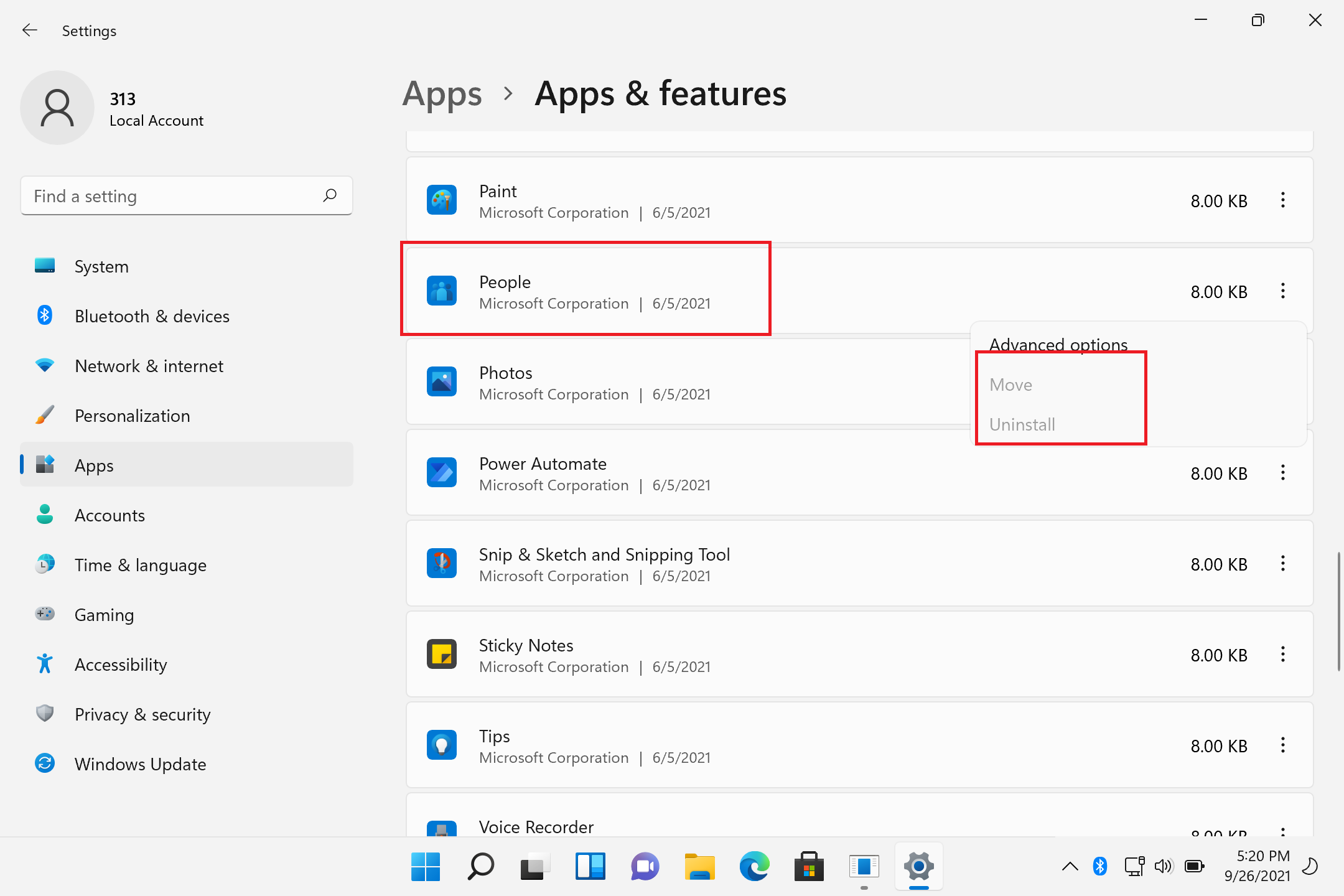Viewport: 1344px width, 896px height.
Task: Click the 313 Local Account profile avatar
Action: tap(57, 108)
